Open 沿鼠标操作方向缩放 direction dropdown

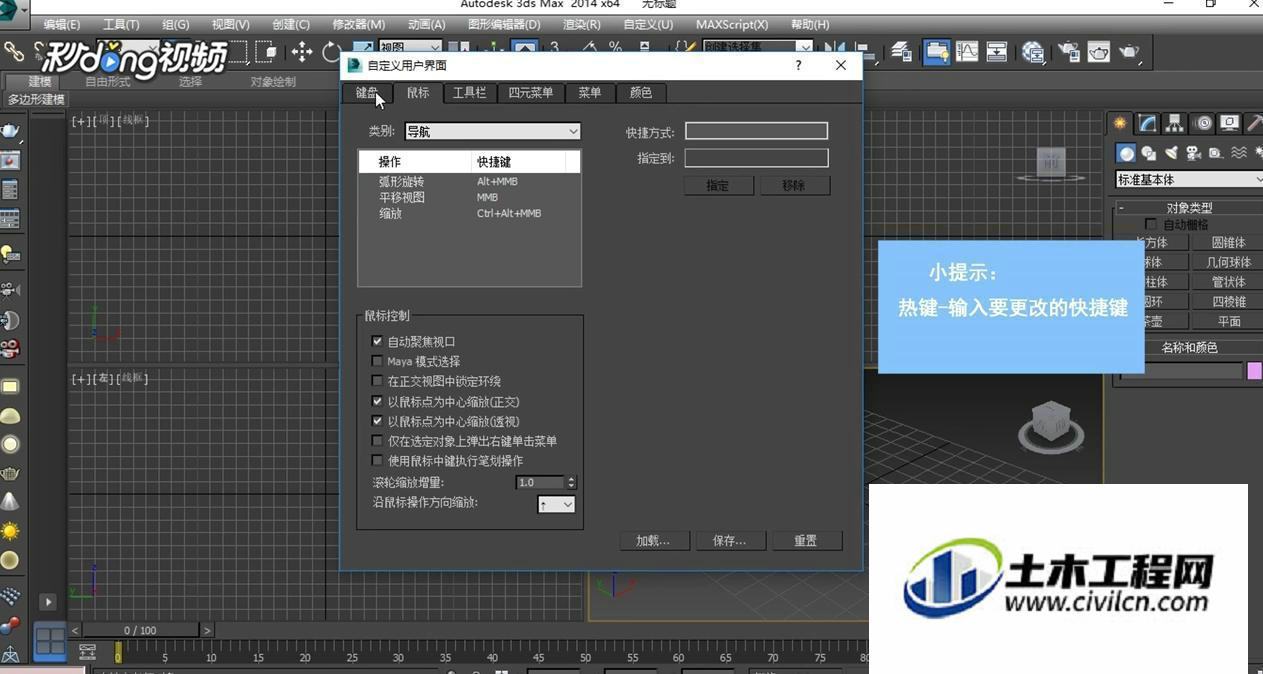click(556, 505)
